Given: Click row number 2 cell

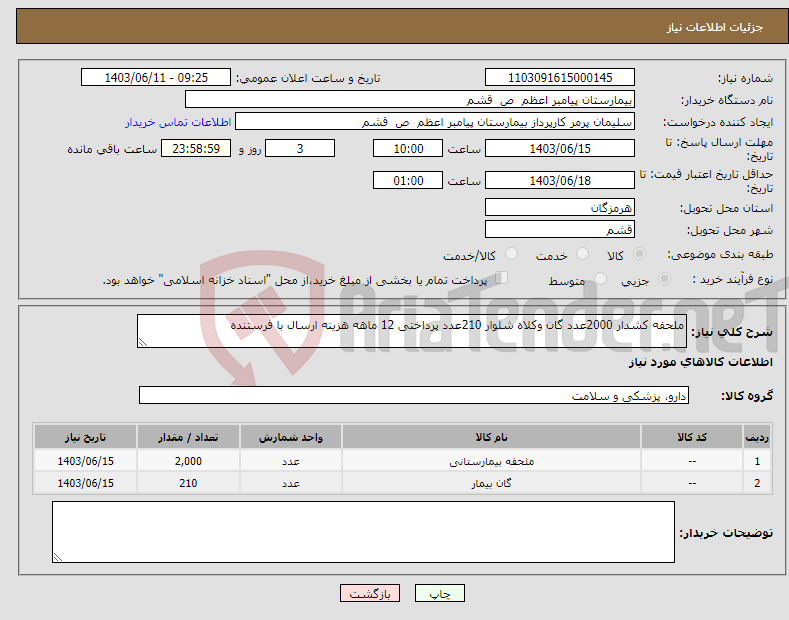Looking at the screenshot, I should tap(757, 483).
